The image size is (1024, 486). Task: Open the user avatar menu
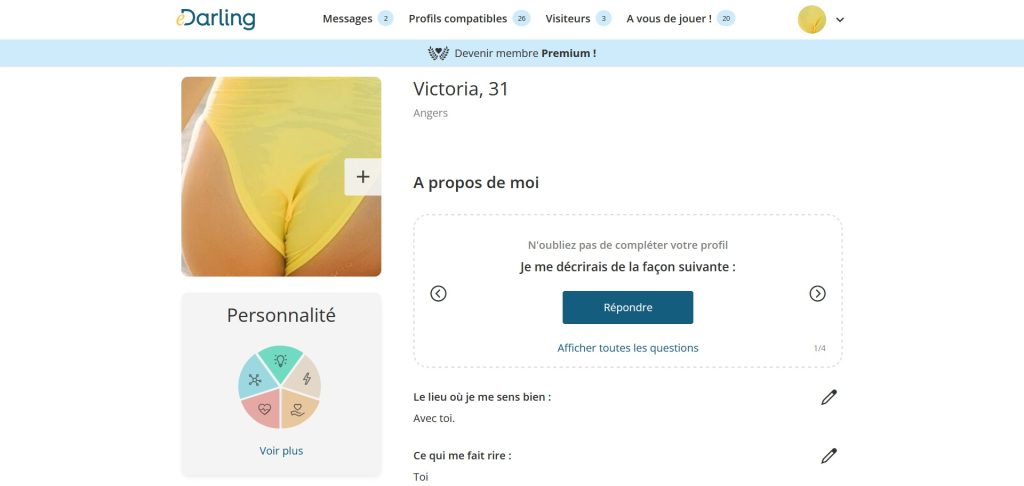coord(812,20)
